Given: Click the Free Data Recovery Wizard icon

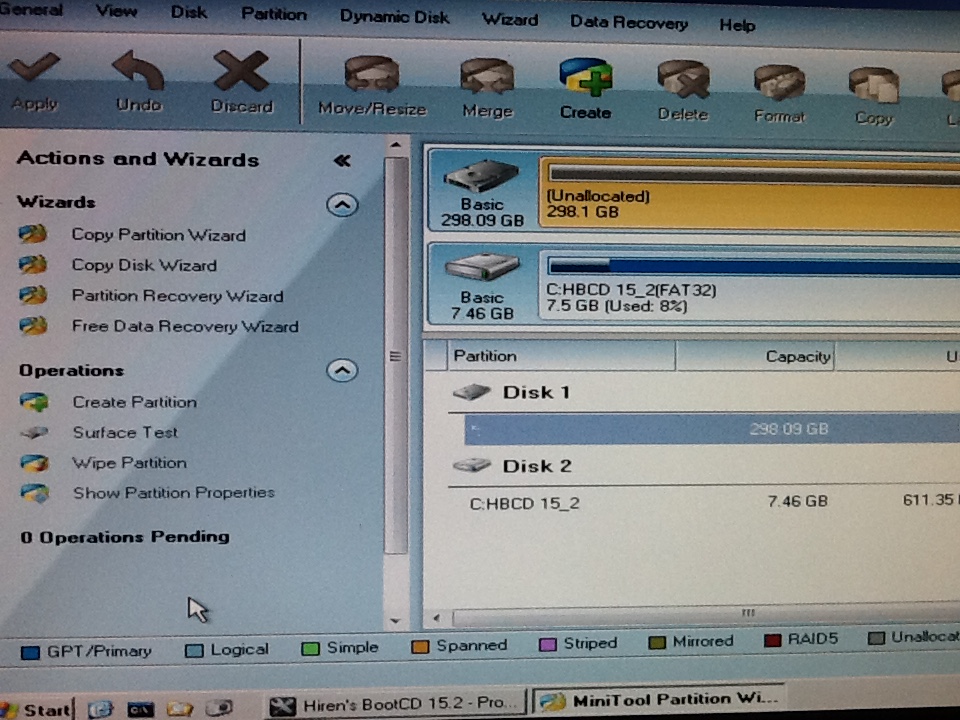Looking at the screenshot, I should point(33,326).
